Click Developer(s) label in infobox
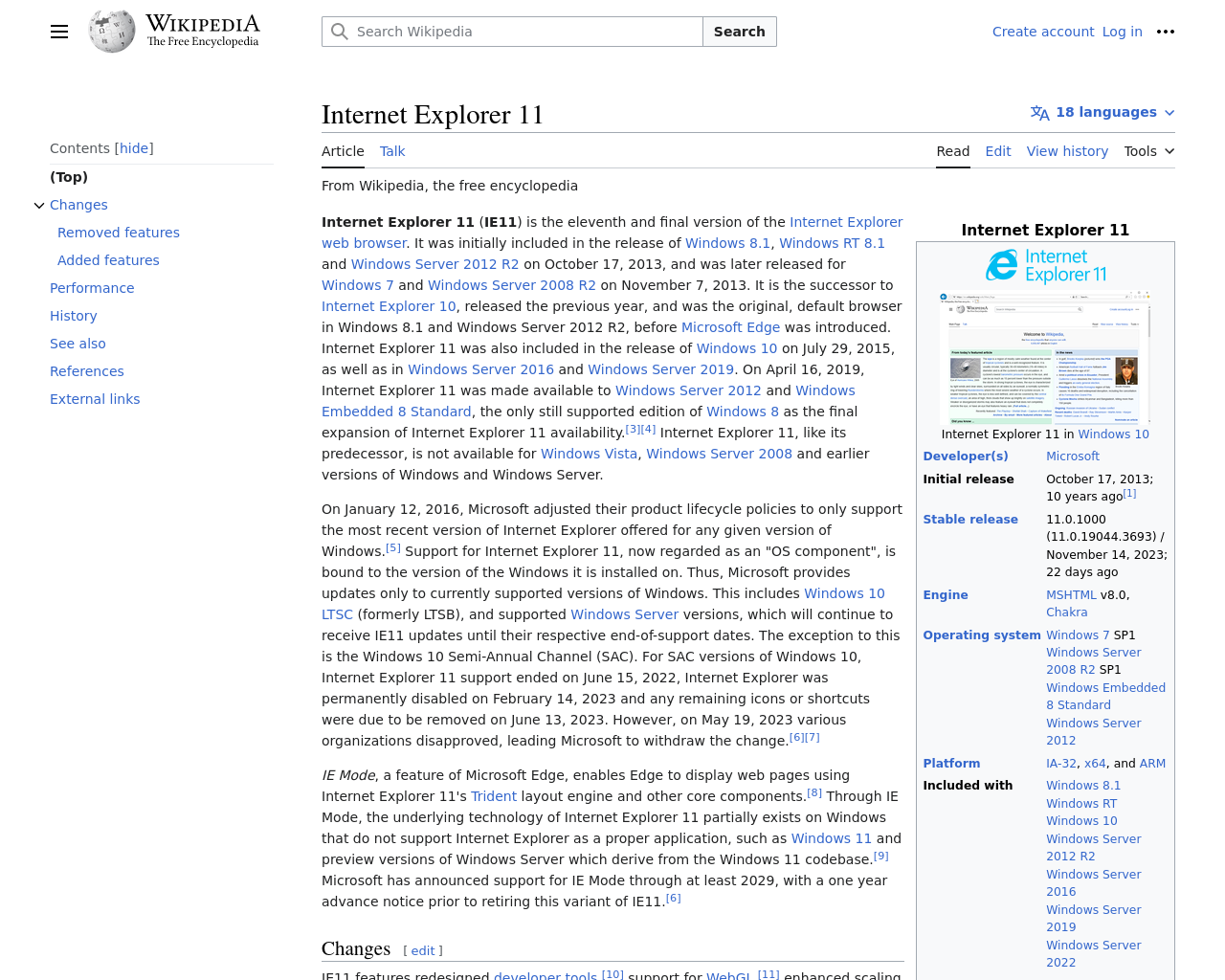The height and width of the screenshot is (980, 1225). click(966, 457)
